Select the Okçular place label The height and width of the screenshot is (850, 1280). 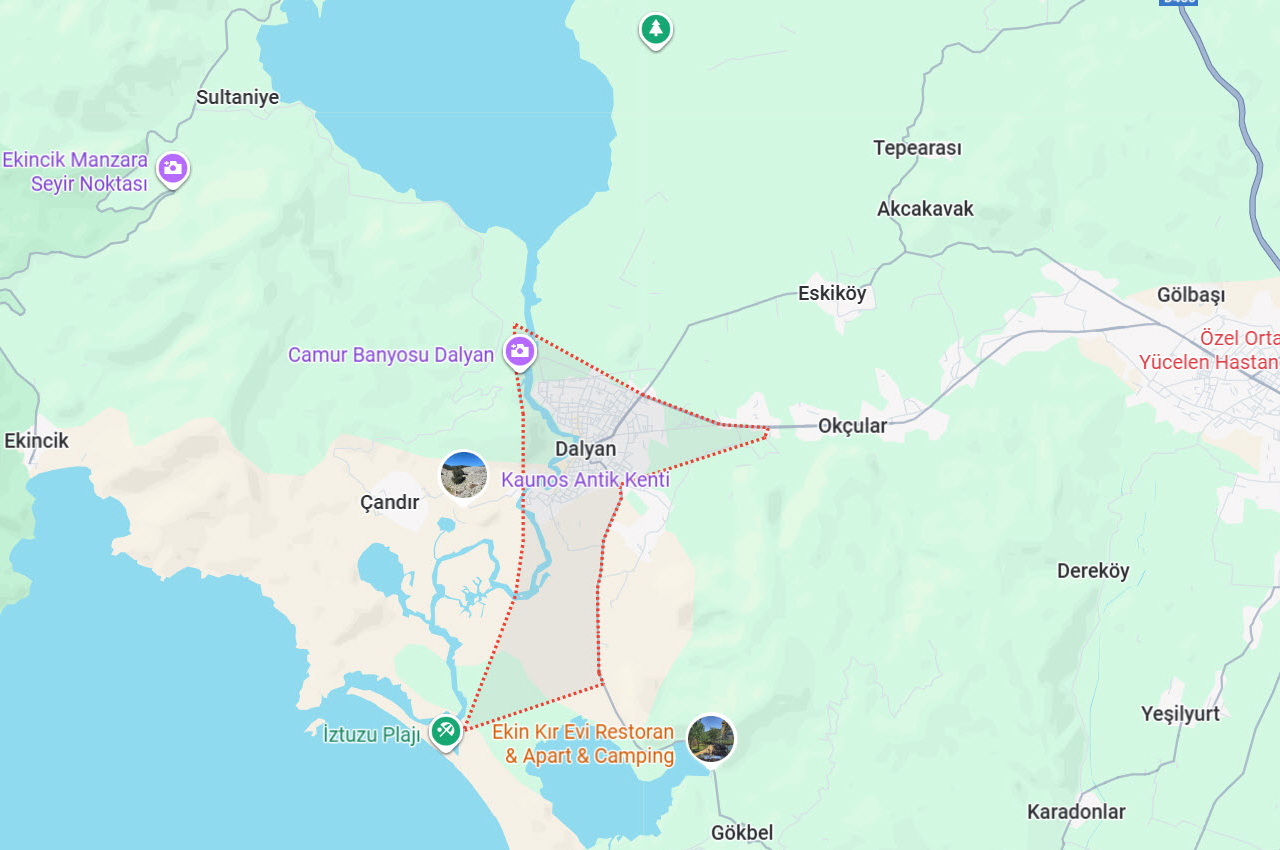pyautogui.click(x=852, y=426)
